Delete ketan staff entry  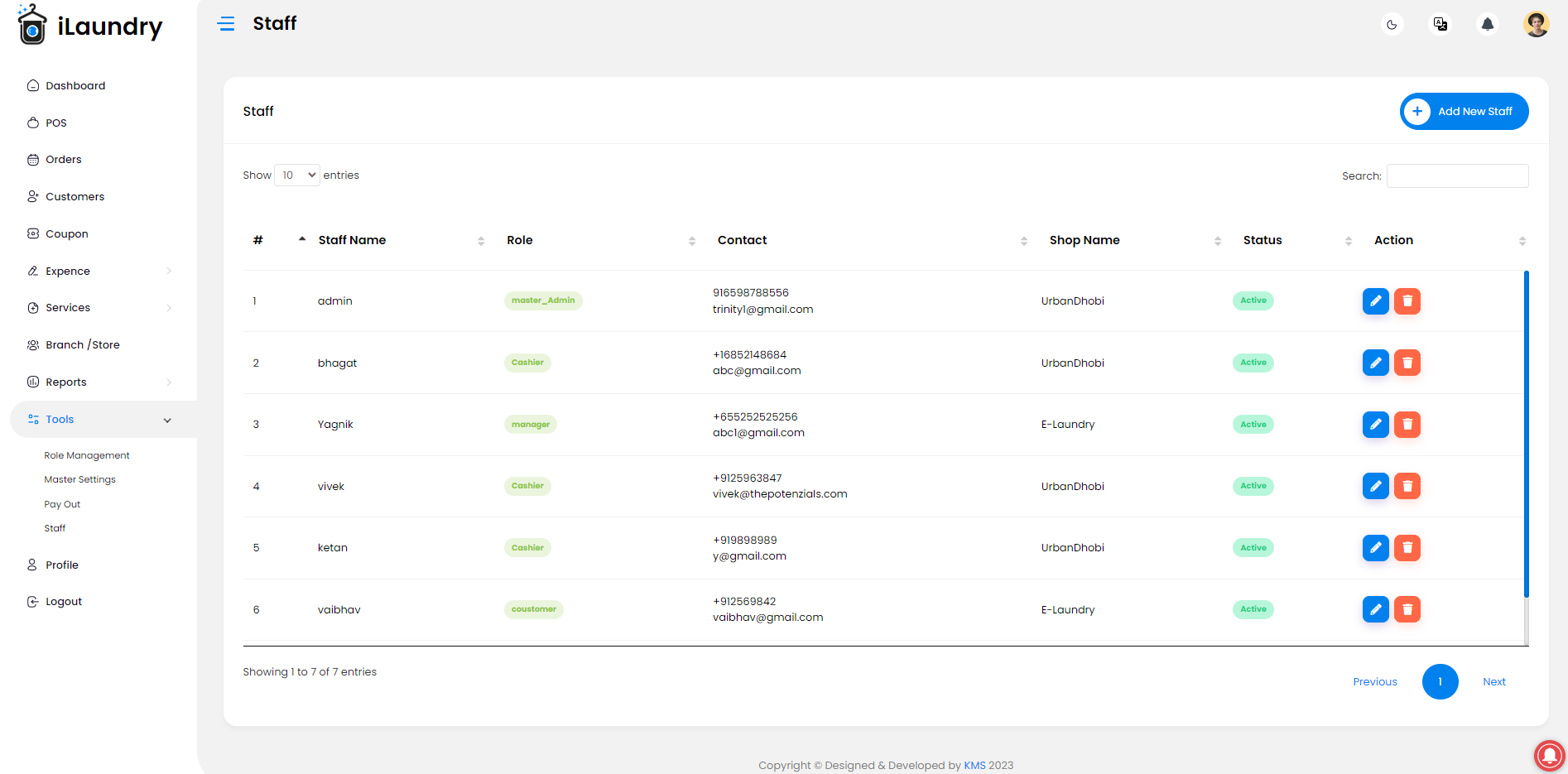click(x=1407, y=548)
